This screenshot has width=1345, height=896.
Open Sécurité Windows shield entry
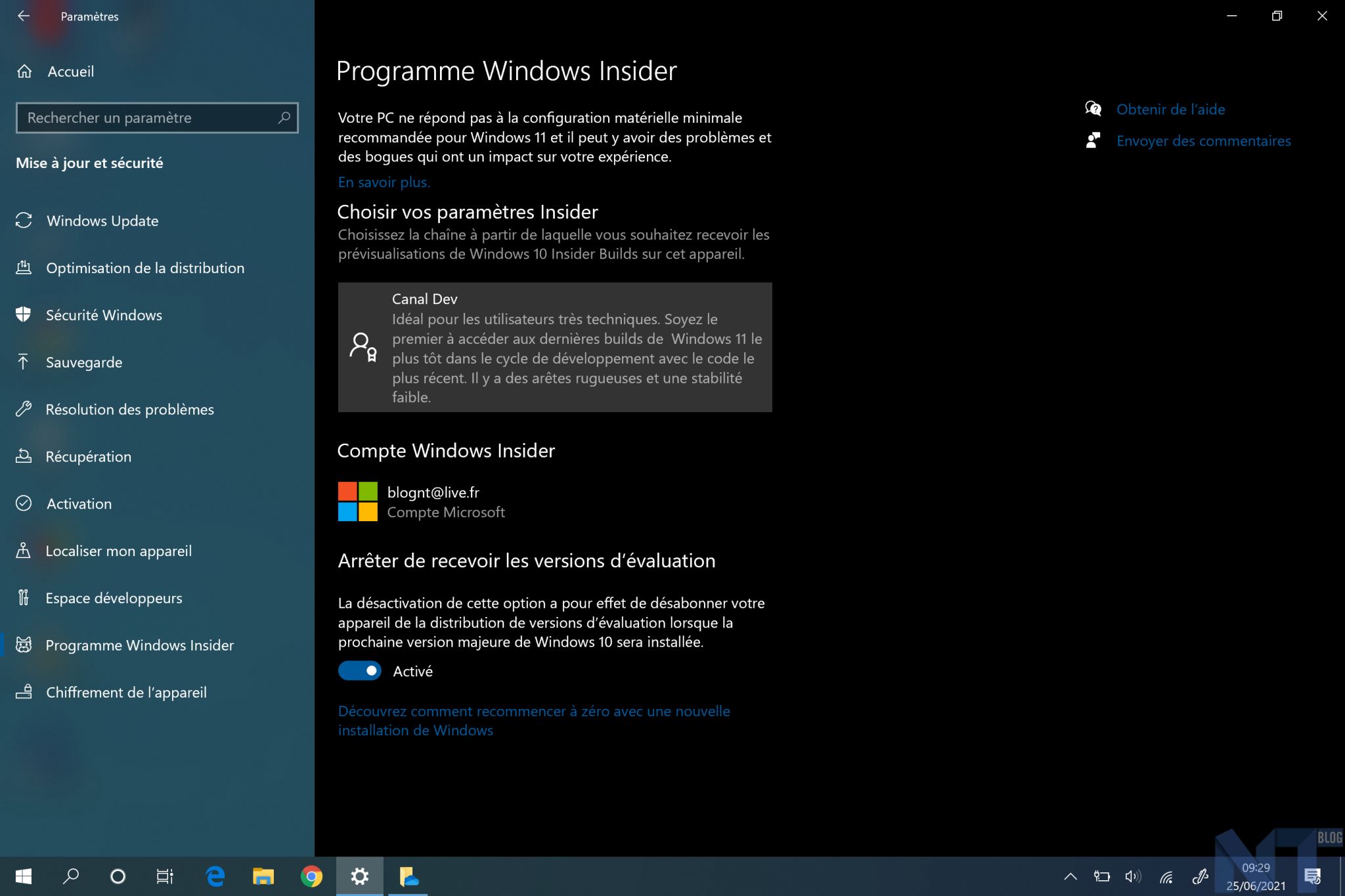coord(104,316)
